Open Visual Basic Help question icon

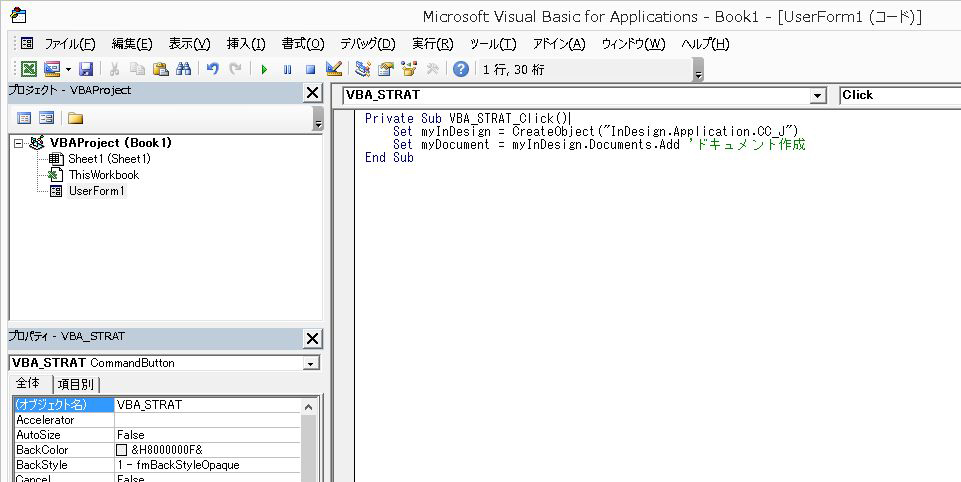pos(461,69)
